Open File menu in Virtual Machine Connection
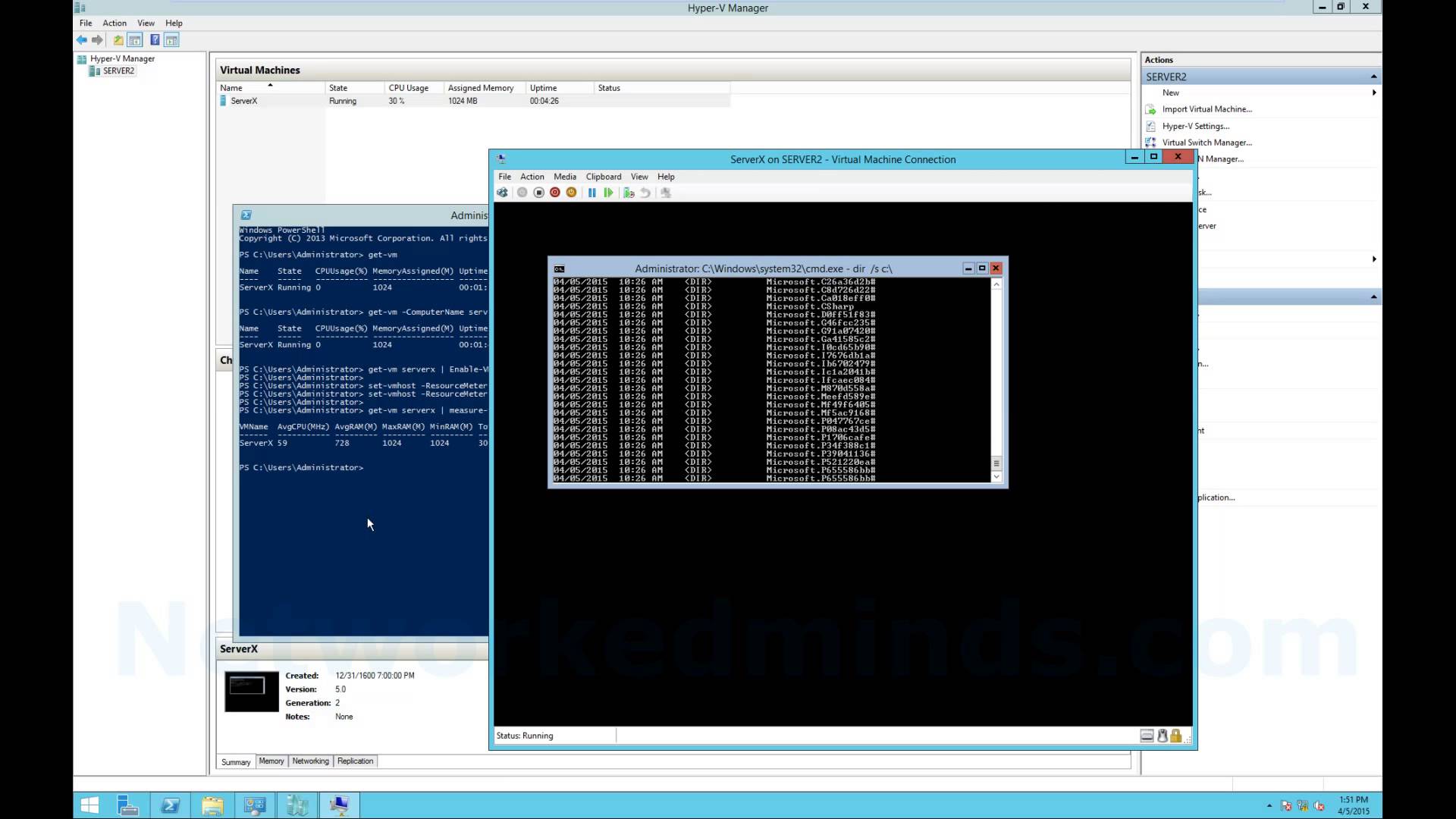 (504, 177)
